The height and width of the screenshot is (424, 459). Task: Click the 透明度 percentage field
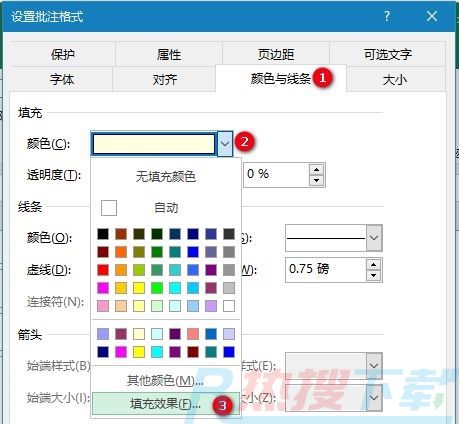(277, 175)
